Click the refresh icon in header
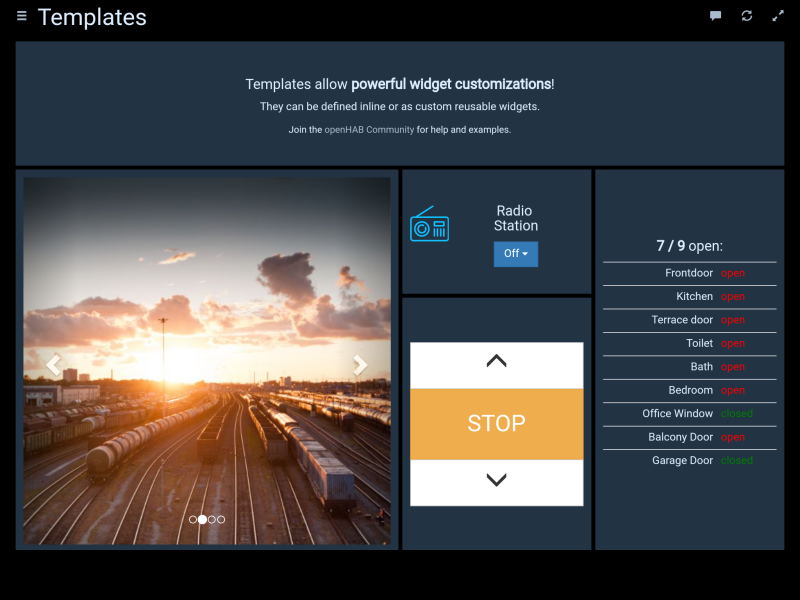The height and width of the screenshot is (600, 800). tap(747, 16)
